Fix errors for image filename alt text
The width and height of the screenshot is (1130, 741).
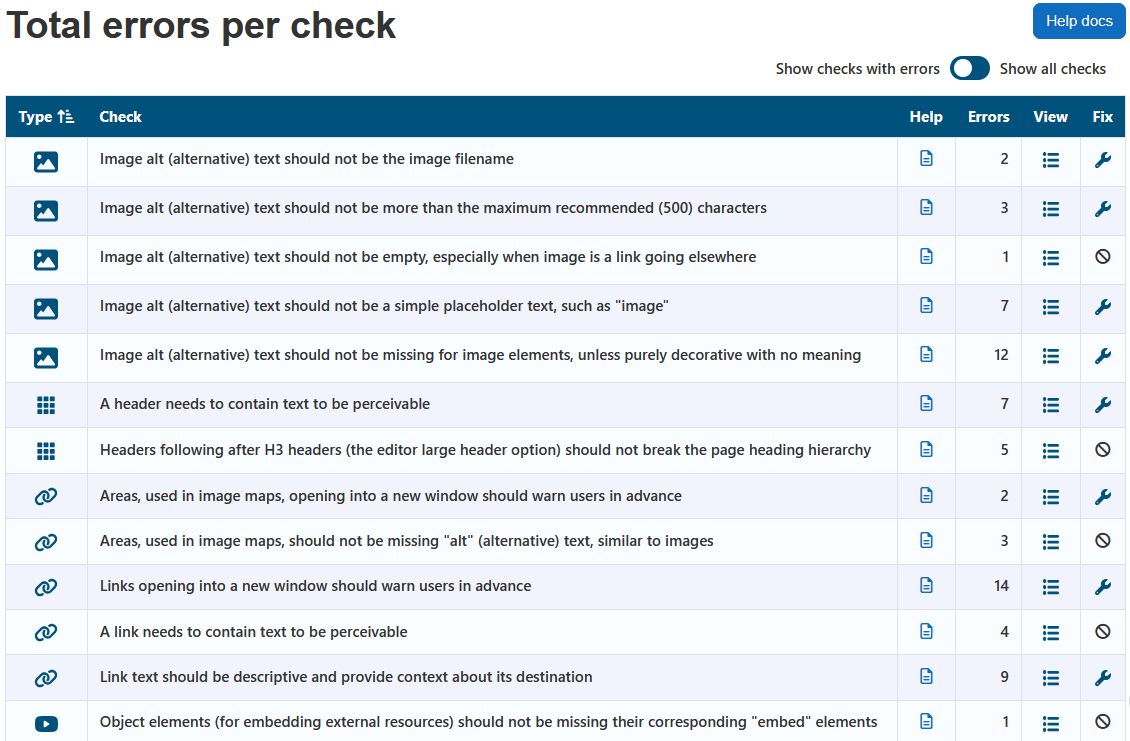(1103, 160)
